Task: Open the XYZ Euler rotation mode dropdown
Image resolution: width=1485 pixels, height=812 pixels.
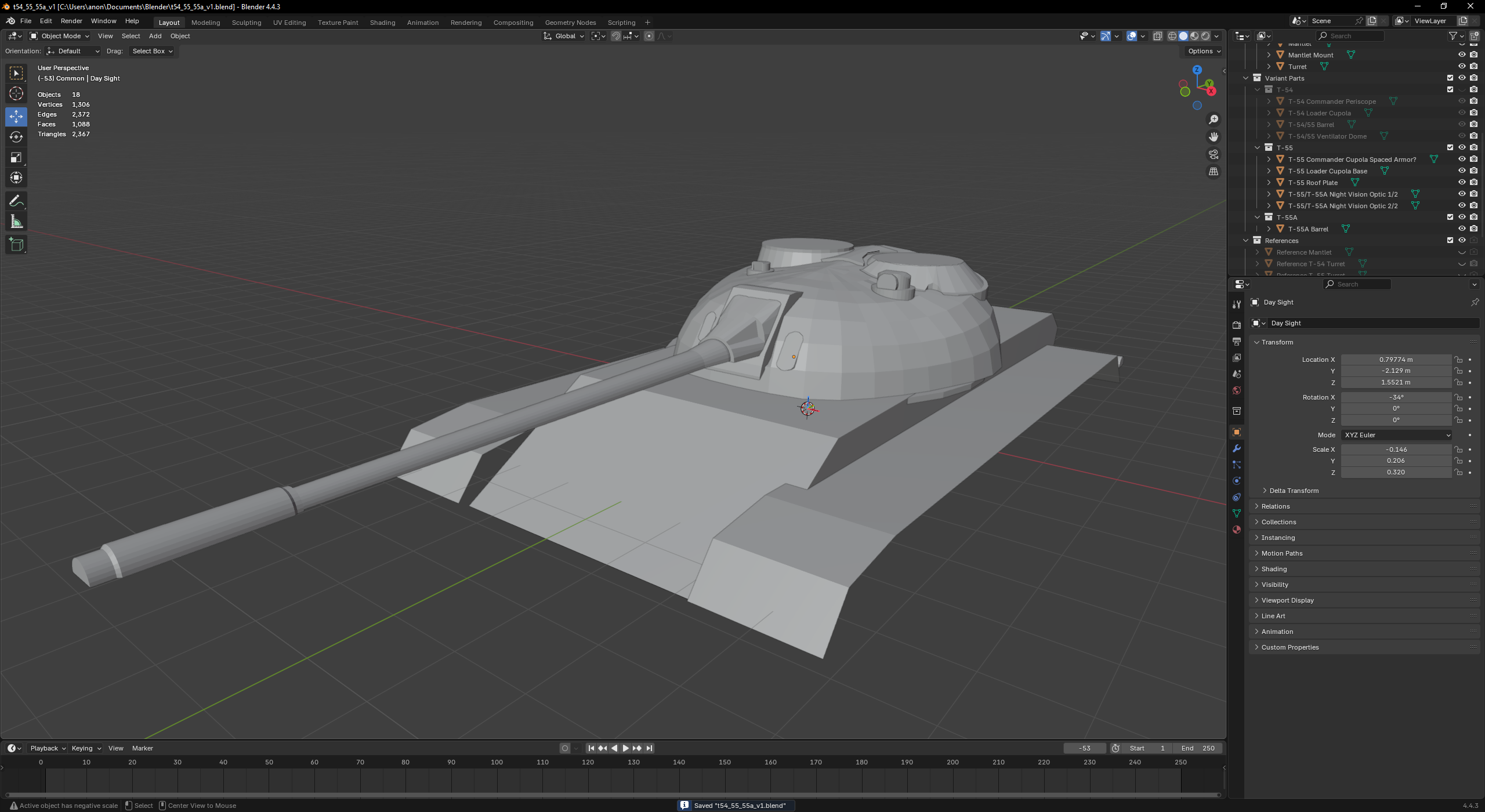Action: (x=1397, y=435)
